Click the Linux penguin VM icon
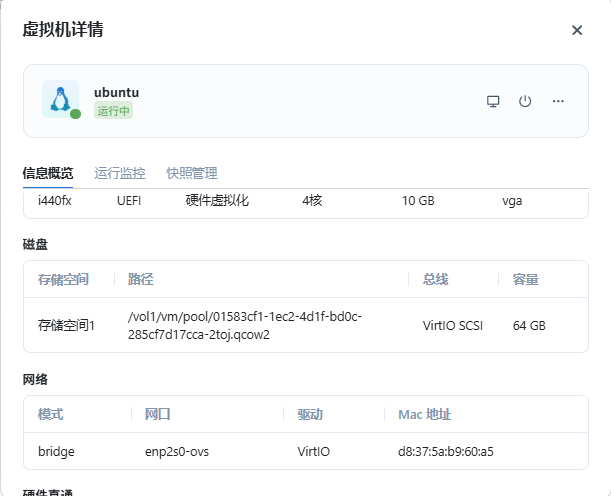Viewport: 611px width, 496px height. 60,99
